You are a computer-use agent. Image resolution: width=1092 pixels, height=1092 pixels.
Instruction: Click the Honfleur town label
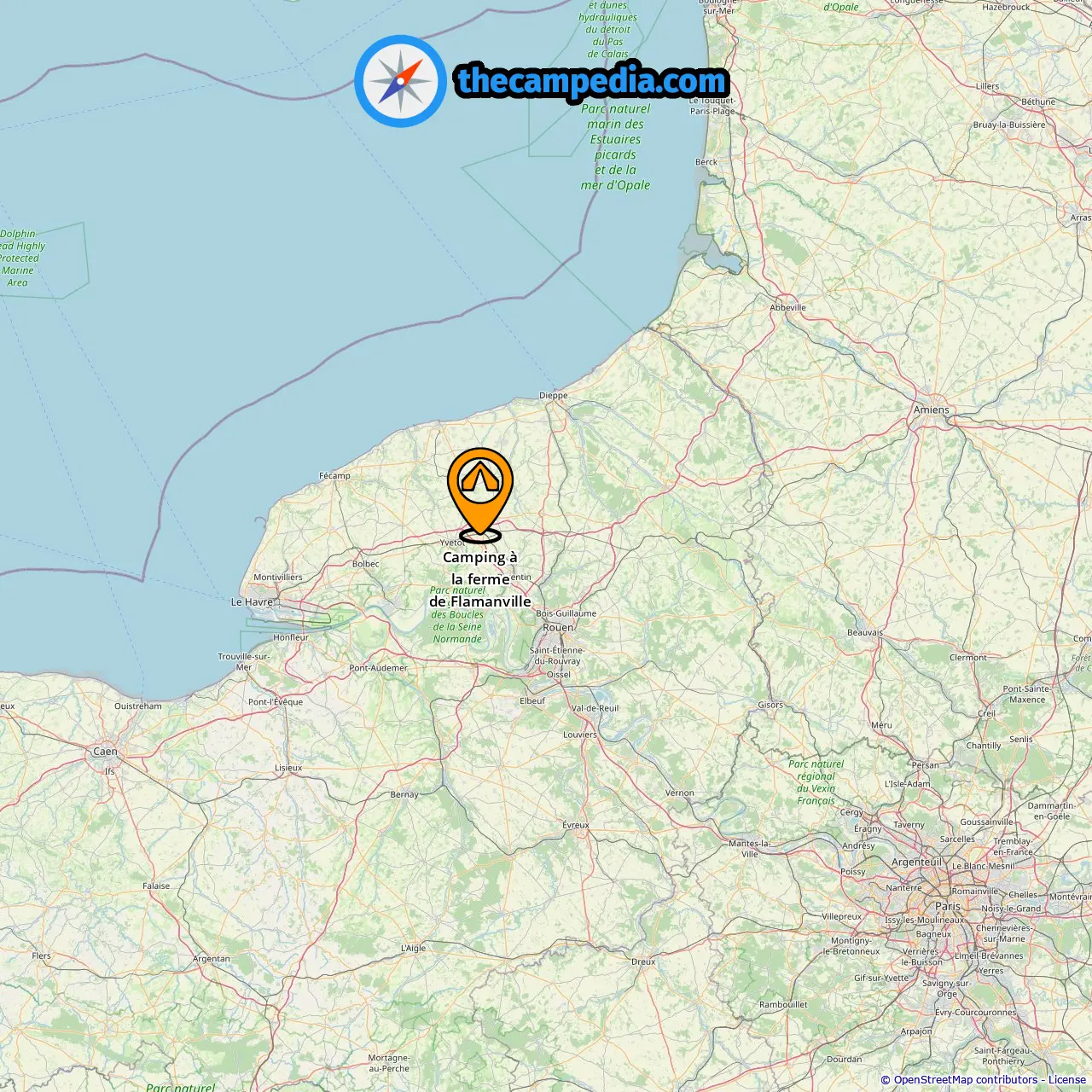coord(291,637)
